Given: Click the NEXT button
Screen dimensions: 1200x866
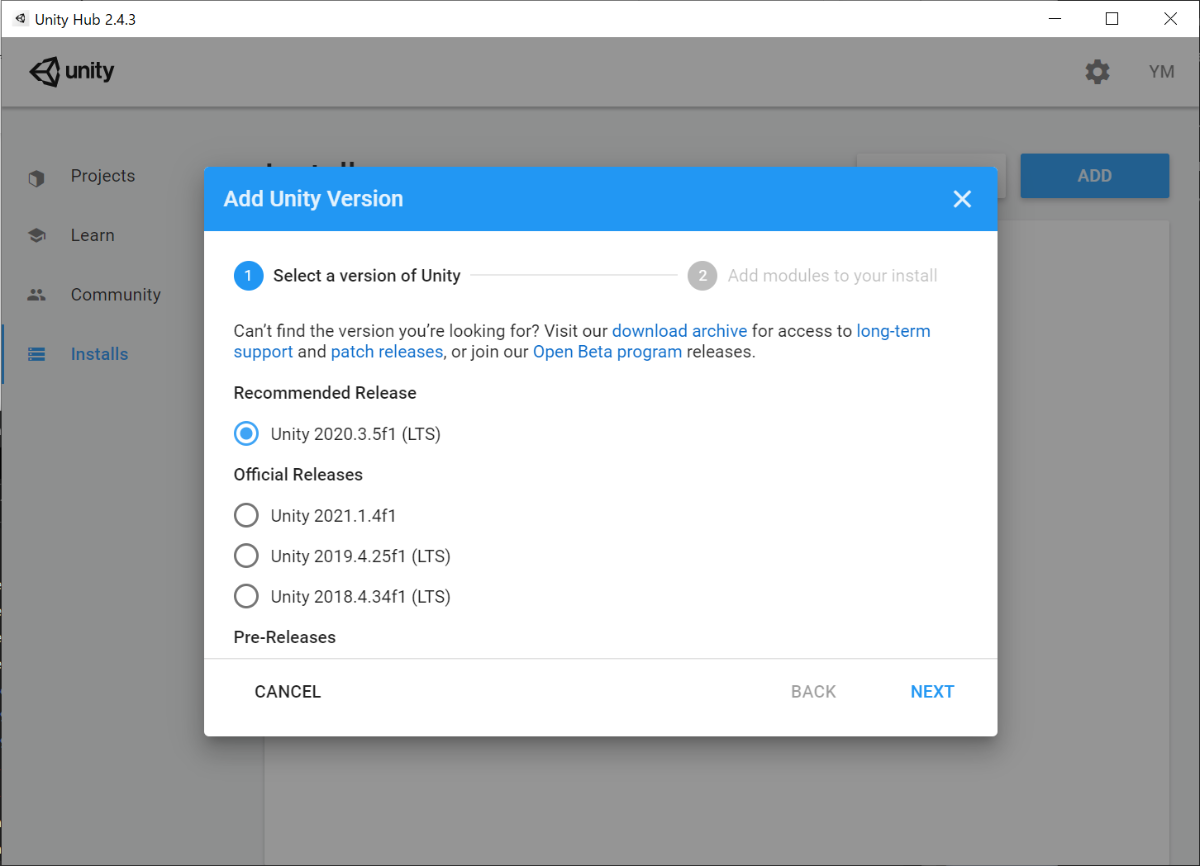Looking at the screenshot, I should tap(932, 692).
